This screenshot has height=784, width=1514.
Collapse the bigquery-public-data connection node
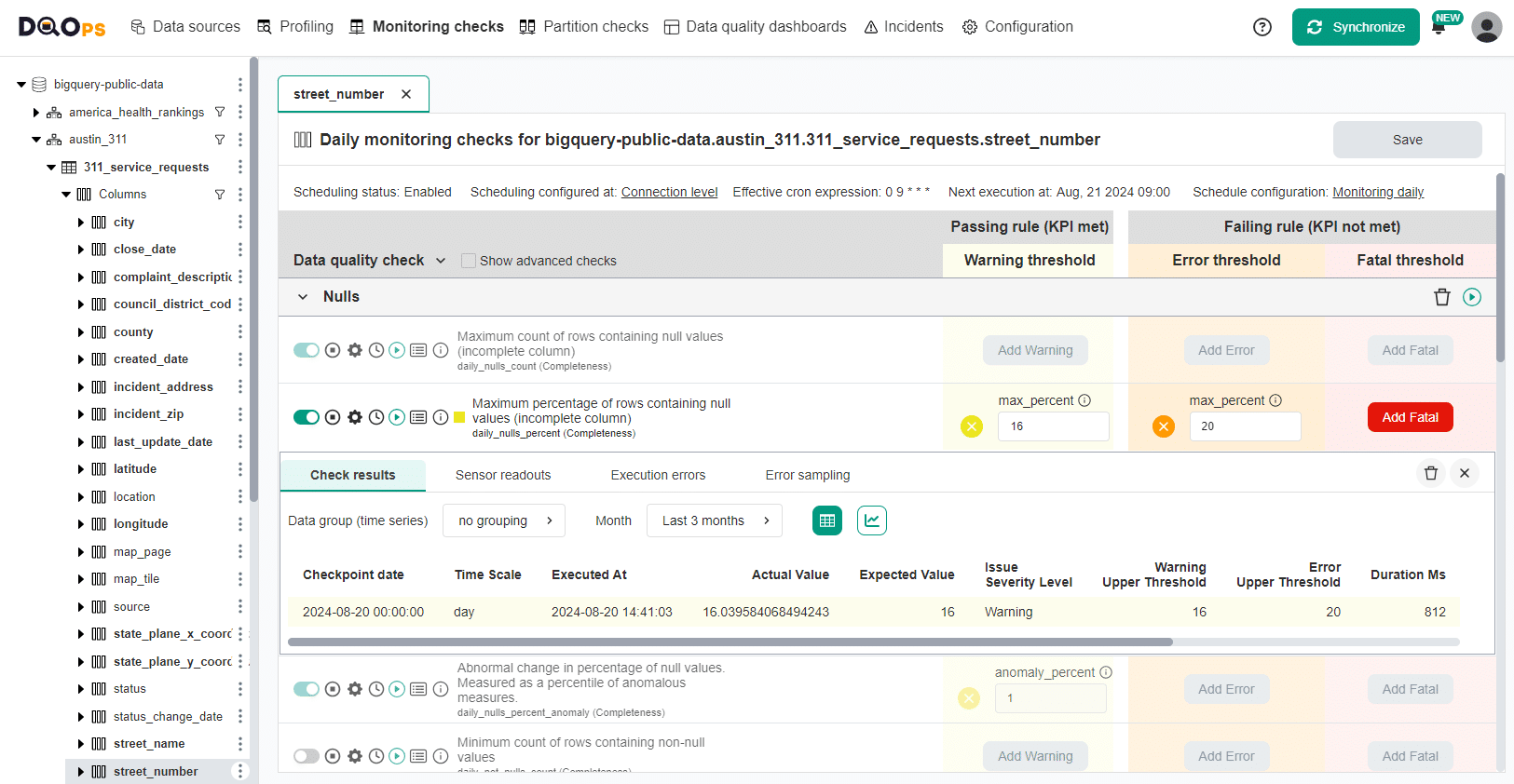click(x=21, y=85)
